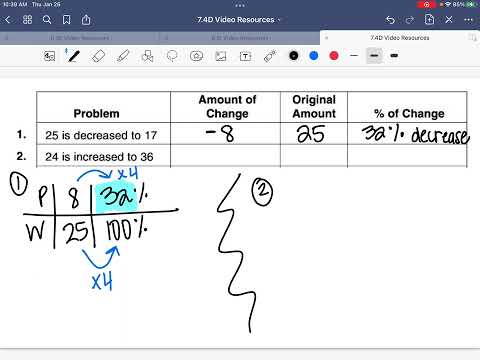Select the thinnest stroke width
This screenshot has height=360, width=480.
354,56
